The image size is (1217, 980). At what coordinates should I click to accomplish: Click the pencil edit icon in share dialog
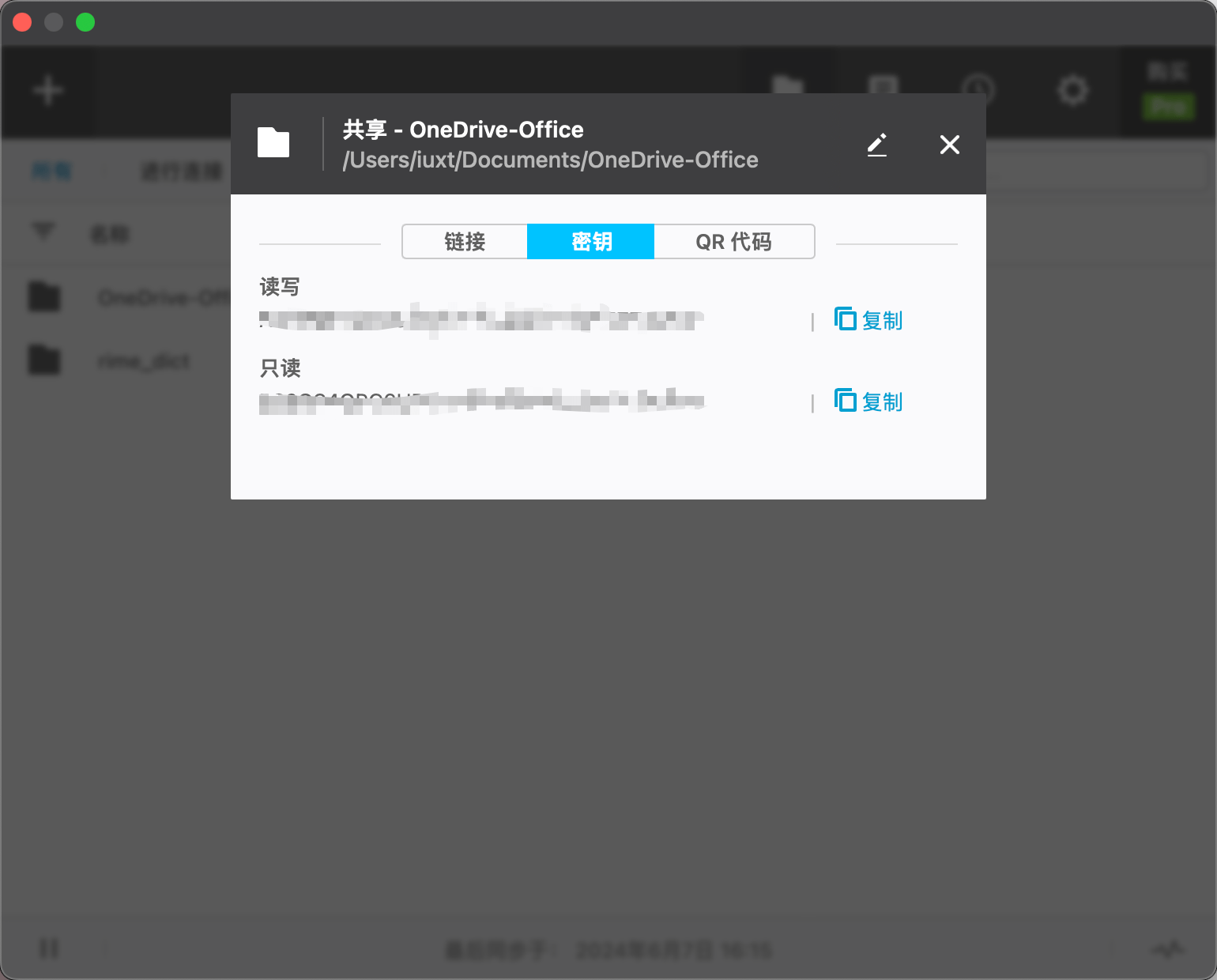click(877, 145)
